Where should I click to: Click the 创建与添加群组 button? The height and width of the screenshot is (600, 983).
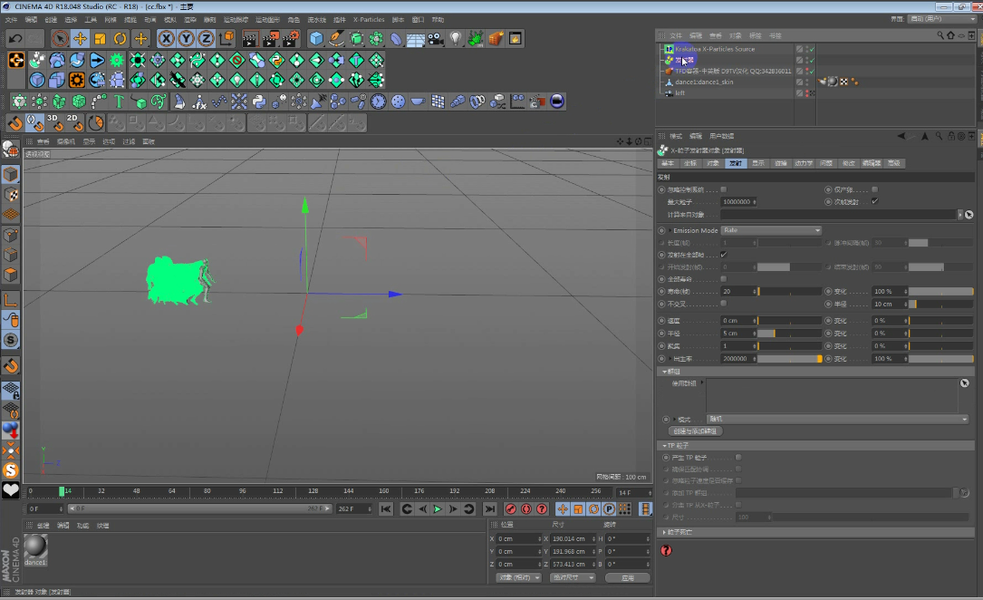click(x=695, y=431)
